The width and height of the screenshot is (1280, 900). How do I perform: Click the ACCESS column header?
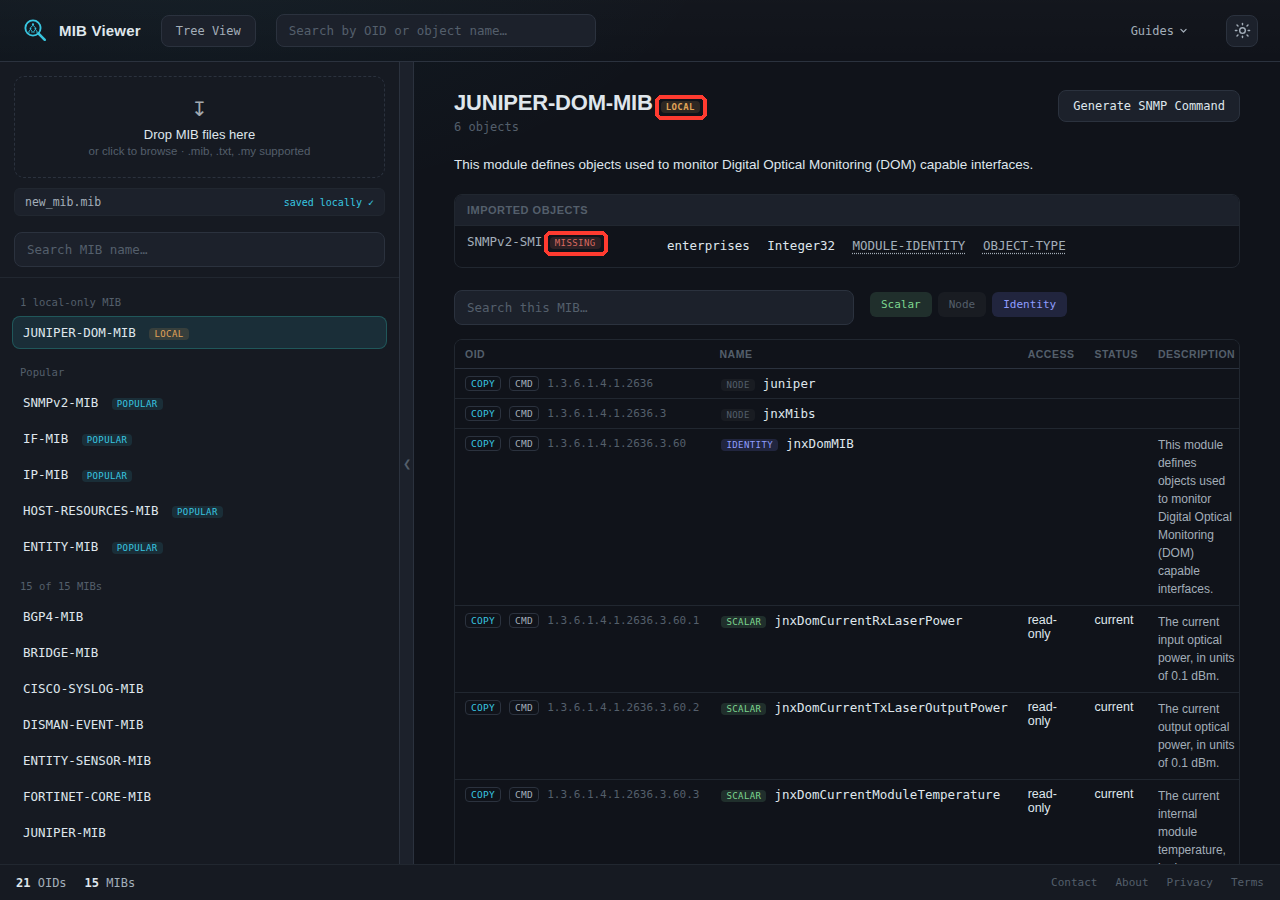coord(1051,354)
